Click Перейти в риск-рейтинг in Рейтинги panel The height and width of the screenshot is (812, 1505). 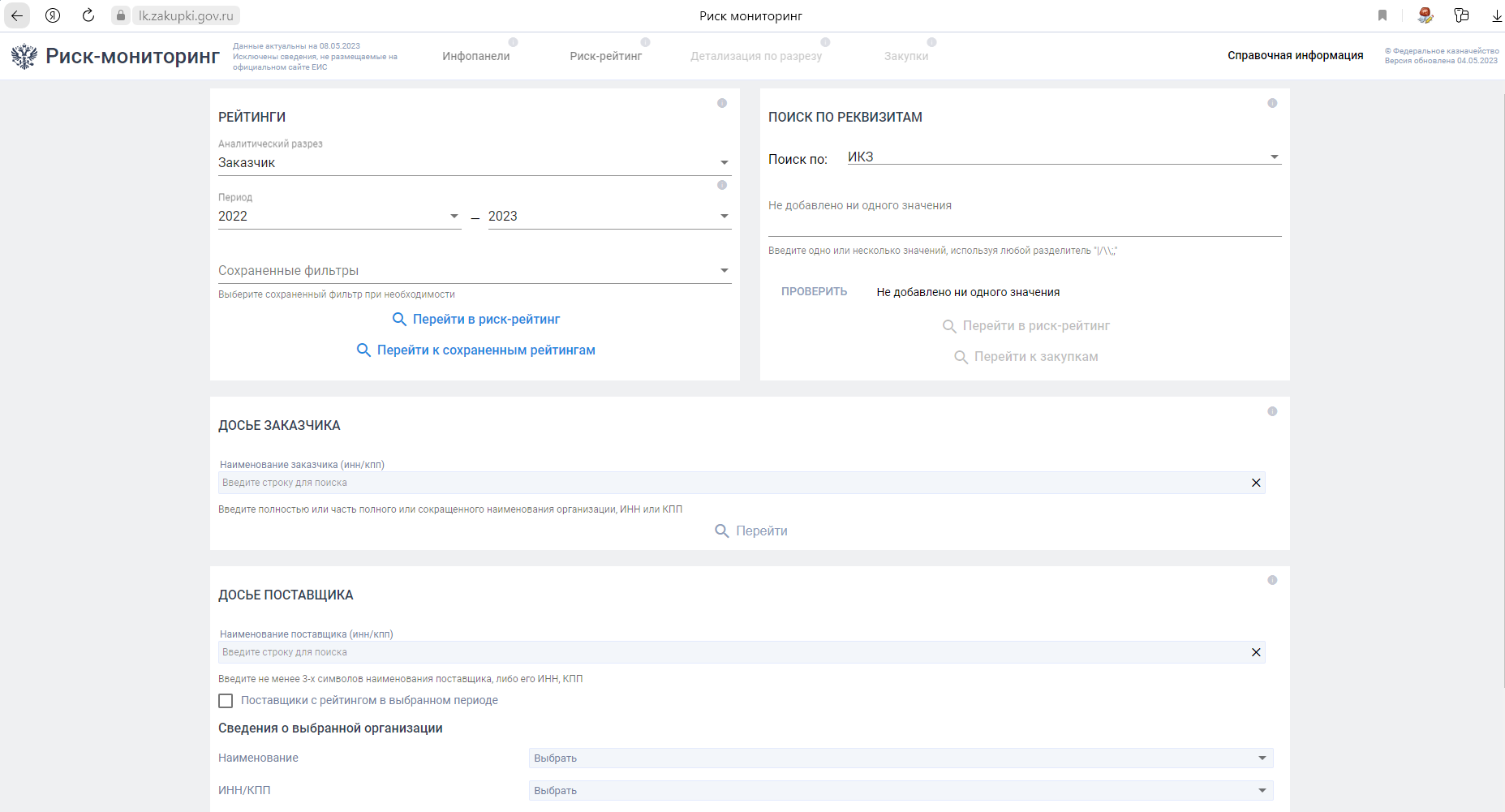pos(485,320)
